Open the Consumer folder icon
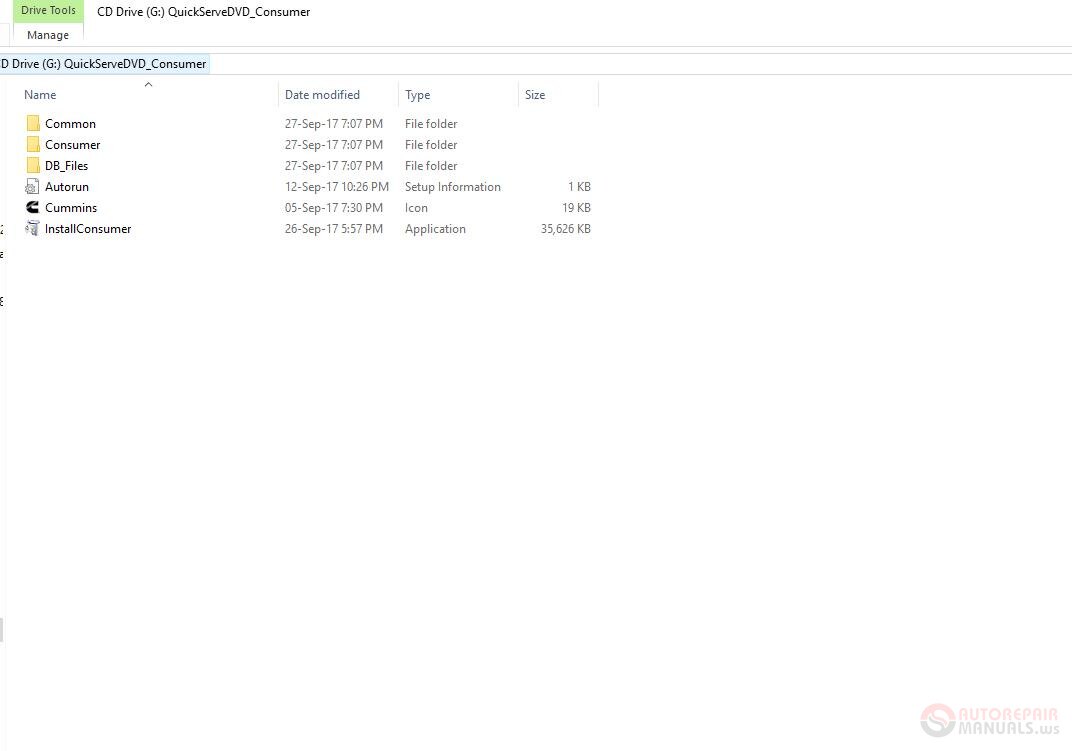 [33, 144]
